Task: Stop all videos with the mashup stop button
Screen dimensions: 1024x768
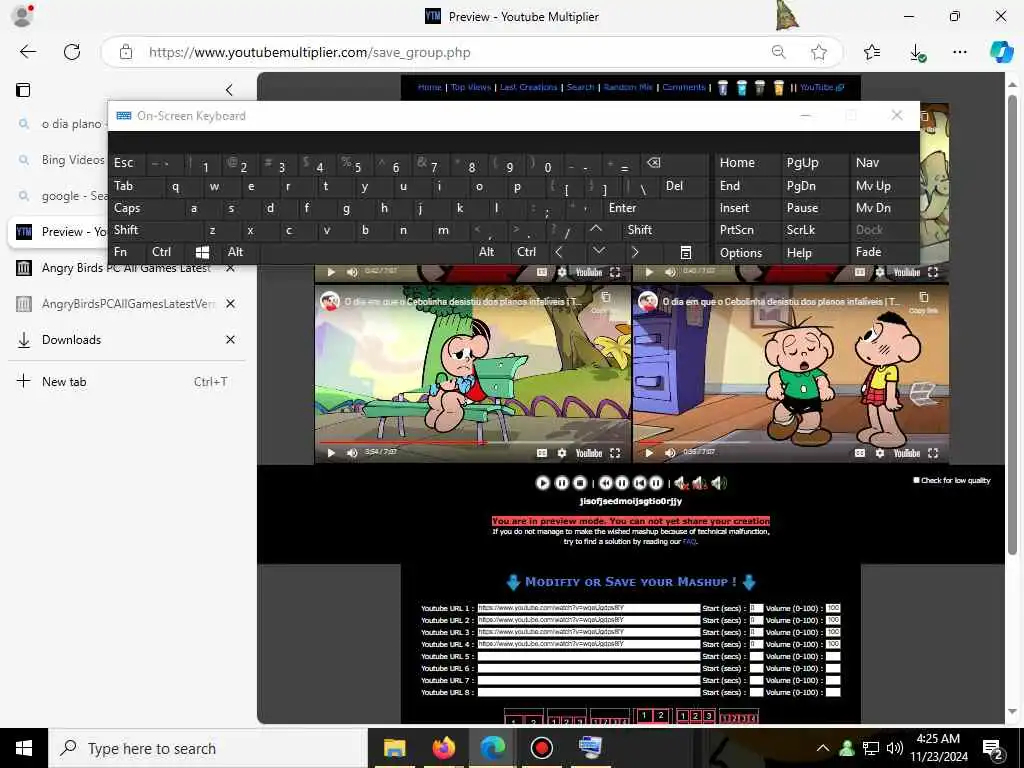Action: [579, 483]
